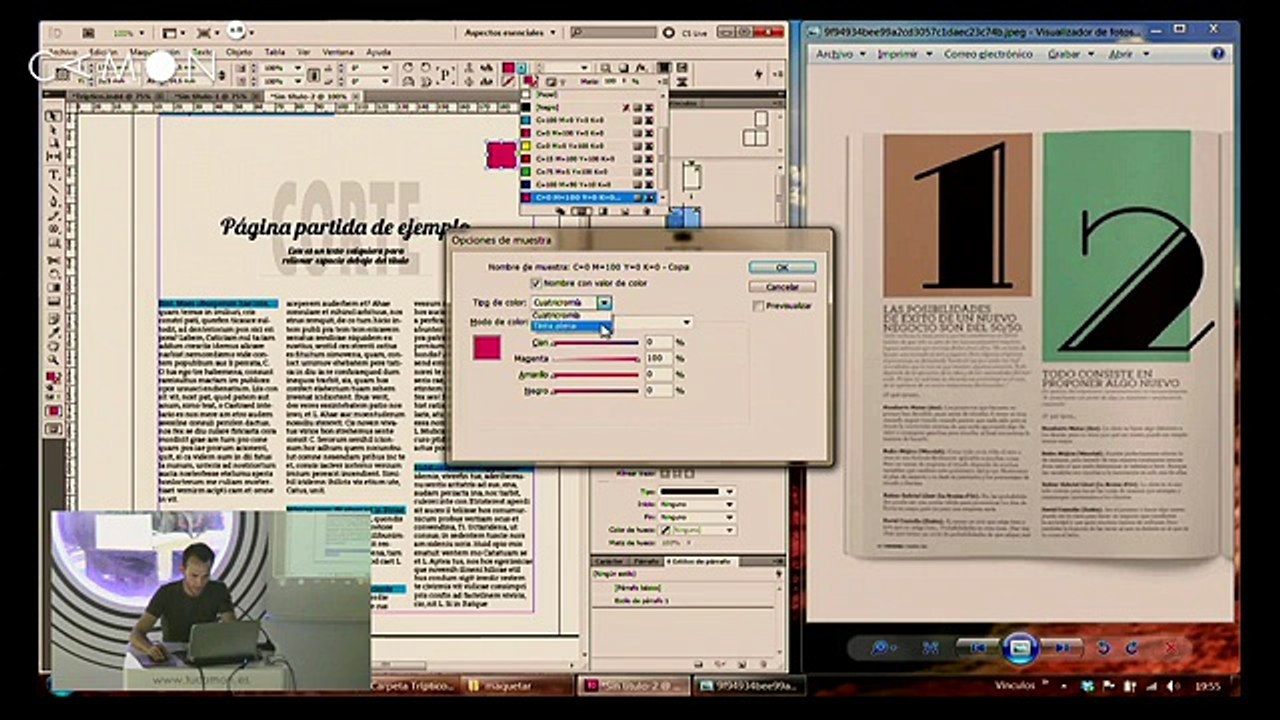Click OK in Opciones de muestra
This screenshot has height=720, width=1280.
coord(782,267)
